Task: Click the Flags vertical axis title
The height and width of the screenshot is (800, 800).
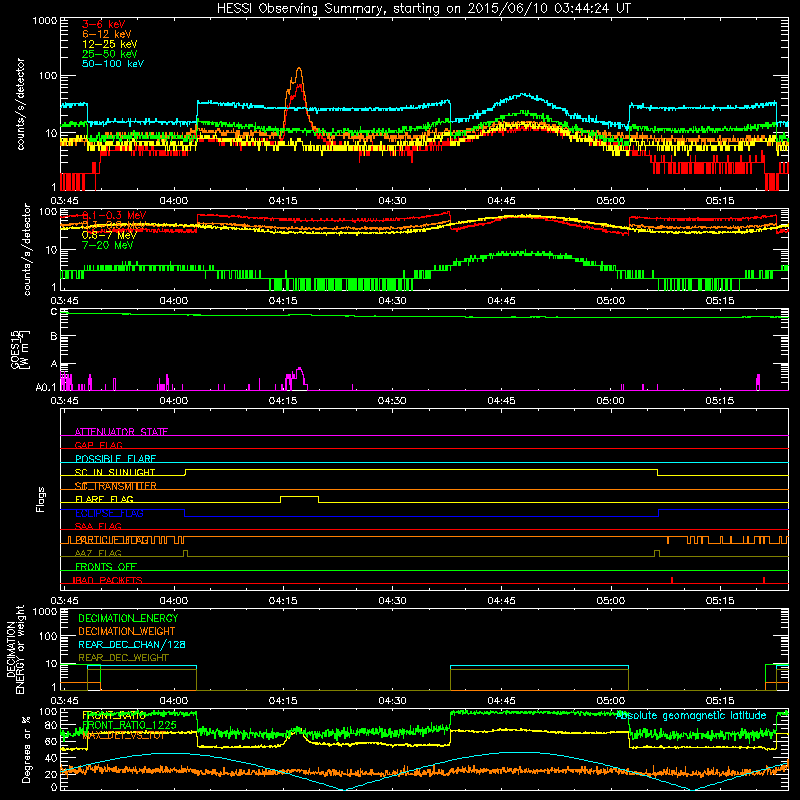Action: 40,499
